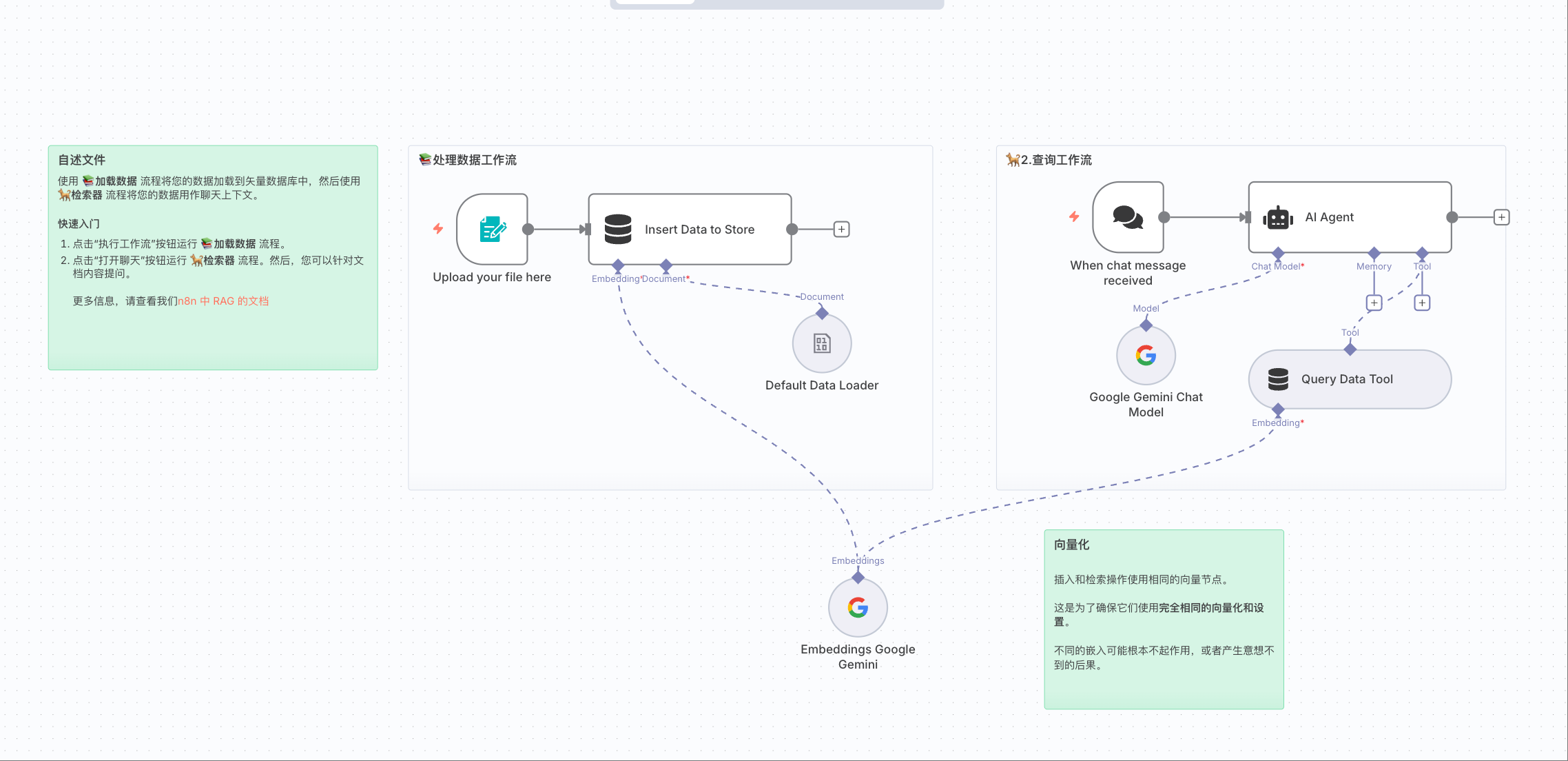1568x761 pixels.
Task: Click the Embeddings Google Gemini label
Action: pos(858,657)
